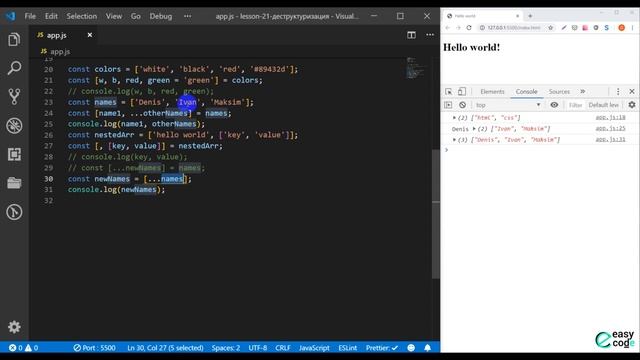Click the feedback smiley in status bar
This screenshot has width=640, height=360.
click(411, 348)
